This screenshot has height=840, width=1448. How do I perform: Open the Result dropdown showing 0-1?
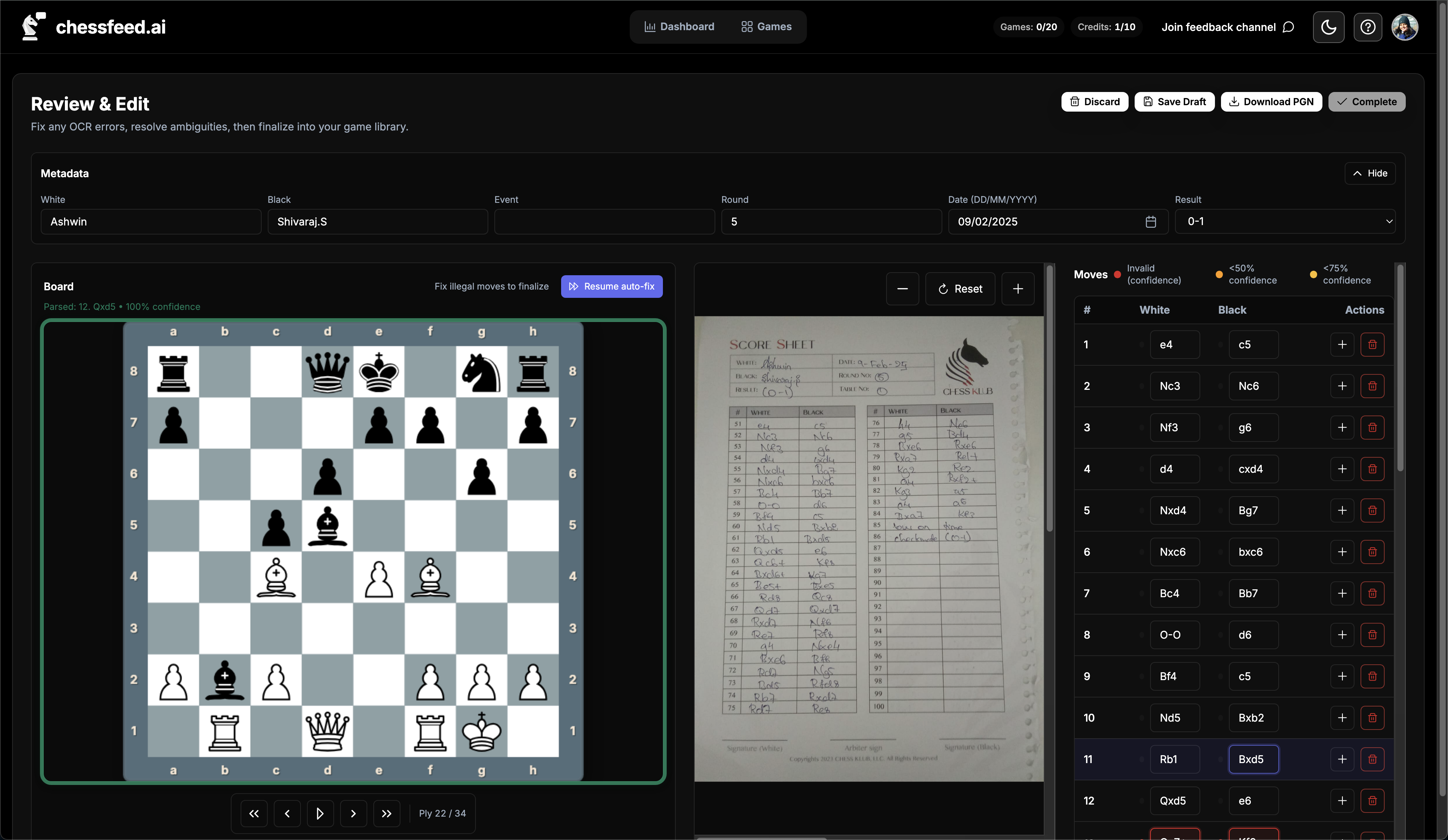(1285, 222)
